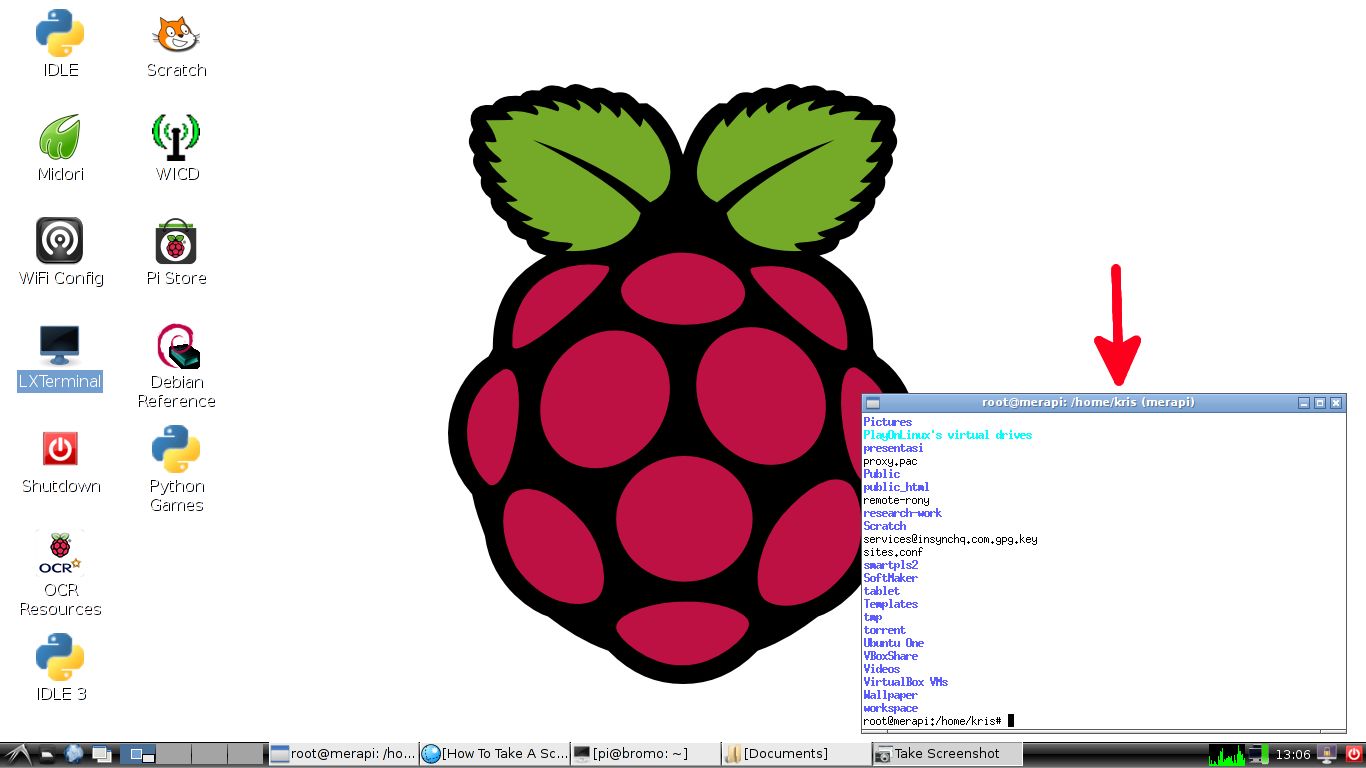Click the green CPU usage monitor

(x=1226, y=754)
